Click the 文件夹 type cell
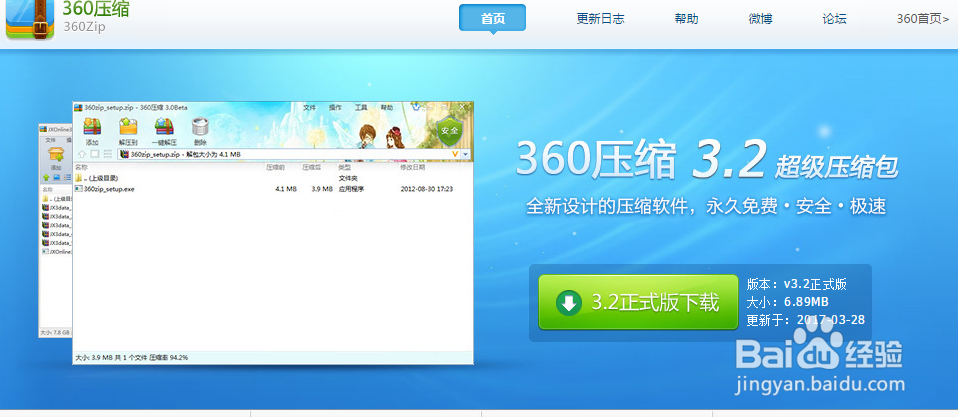The width and height of the screenshot is (958, 417). 348,178
